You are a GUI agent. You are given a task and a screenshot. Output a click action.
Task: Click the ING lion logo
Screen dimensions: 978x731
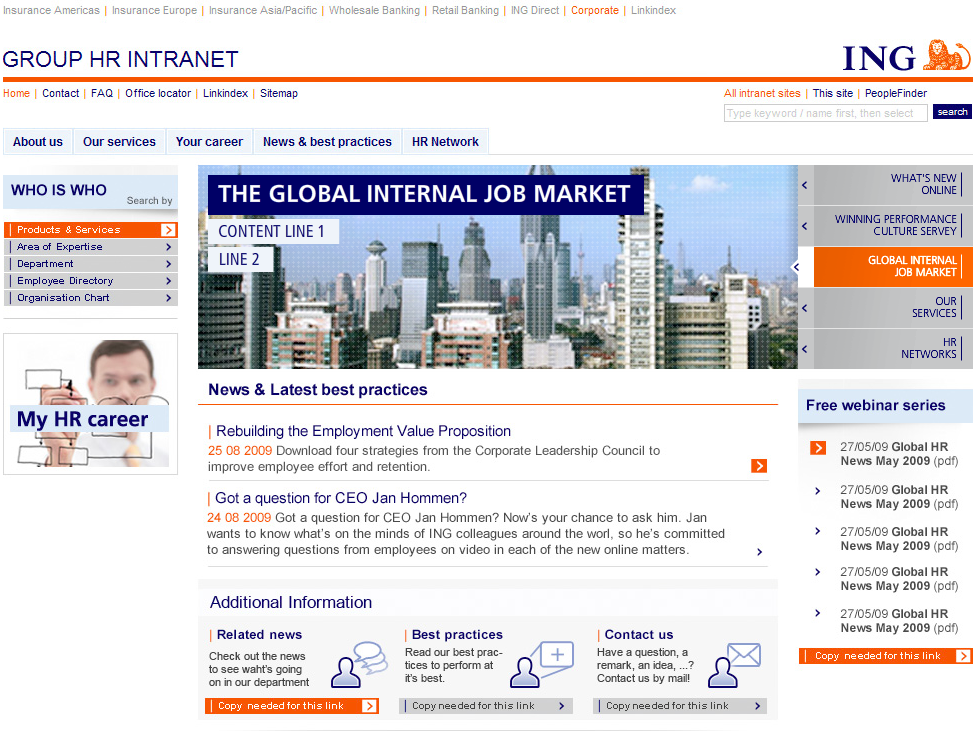click(x=946, y=56)
